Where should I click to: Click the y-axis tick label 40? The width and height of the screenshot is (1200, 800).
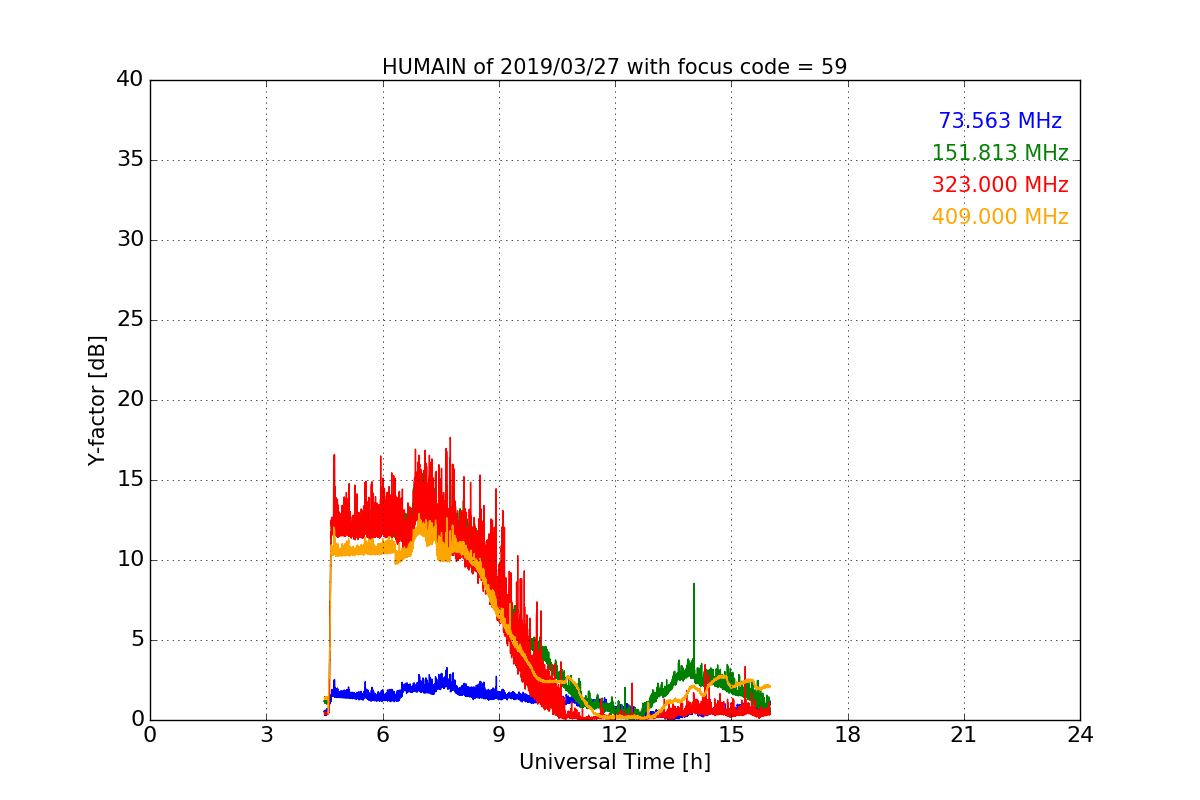(x=130, y=80)
